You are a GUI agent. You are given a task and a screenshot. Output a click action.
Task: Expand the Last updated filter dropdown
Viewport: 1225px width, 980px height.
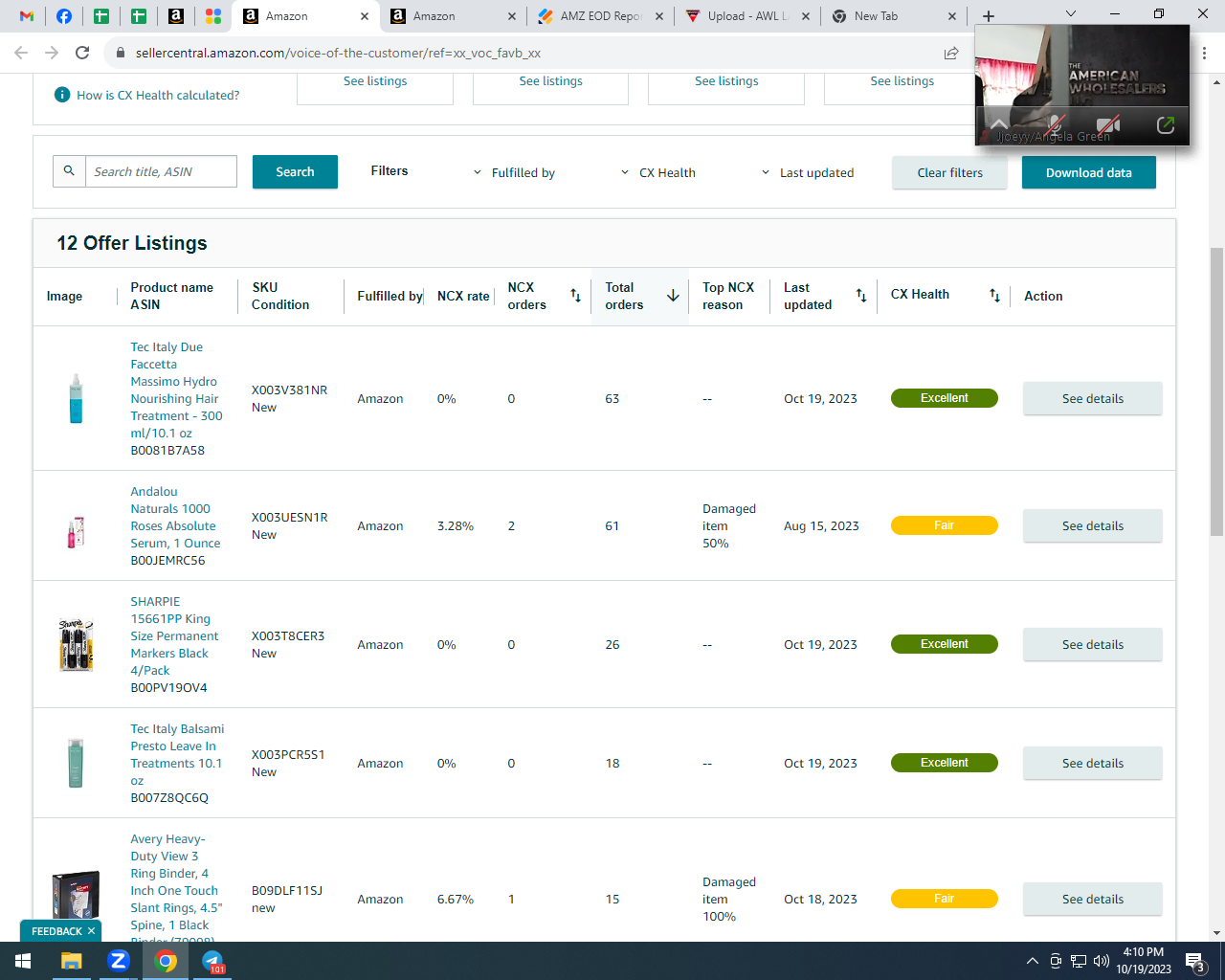(x=808, y=172)
